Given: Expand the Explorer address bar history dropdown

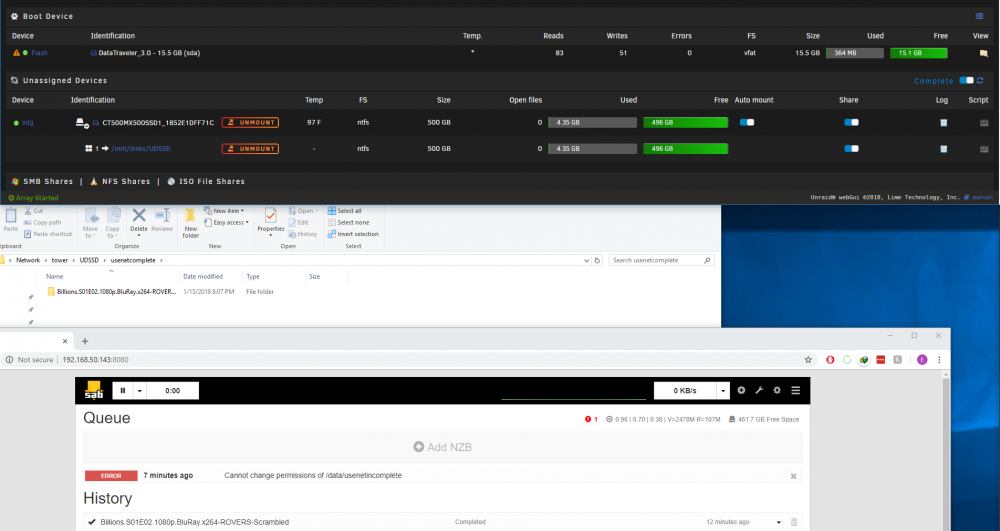Looking at the screenshot, I should tap(586, 260).
